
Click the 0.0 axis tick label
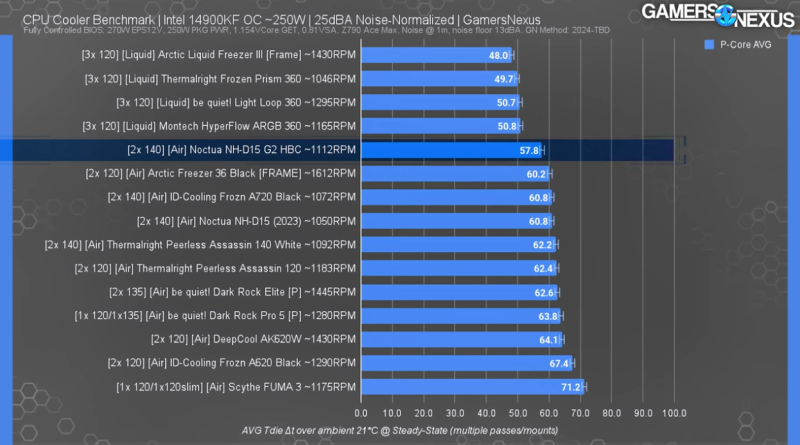coord(361,413)
